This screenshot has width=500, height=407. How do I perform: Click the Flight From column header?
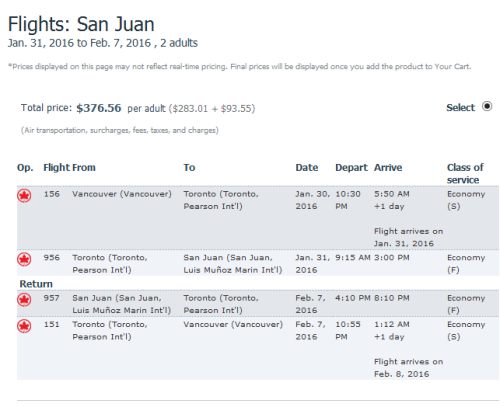click(69, 168)
